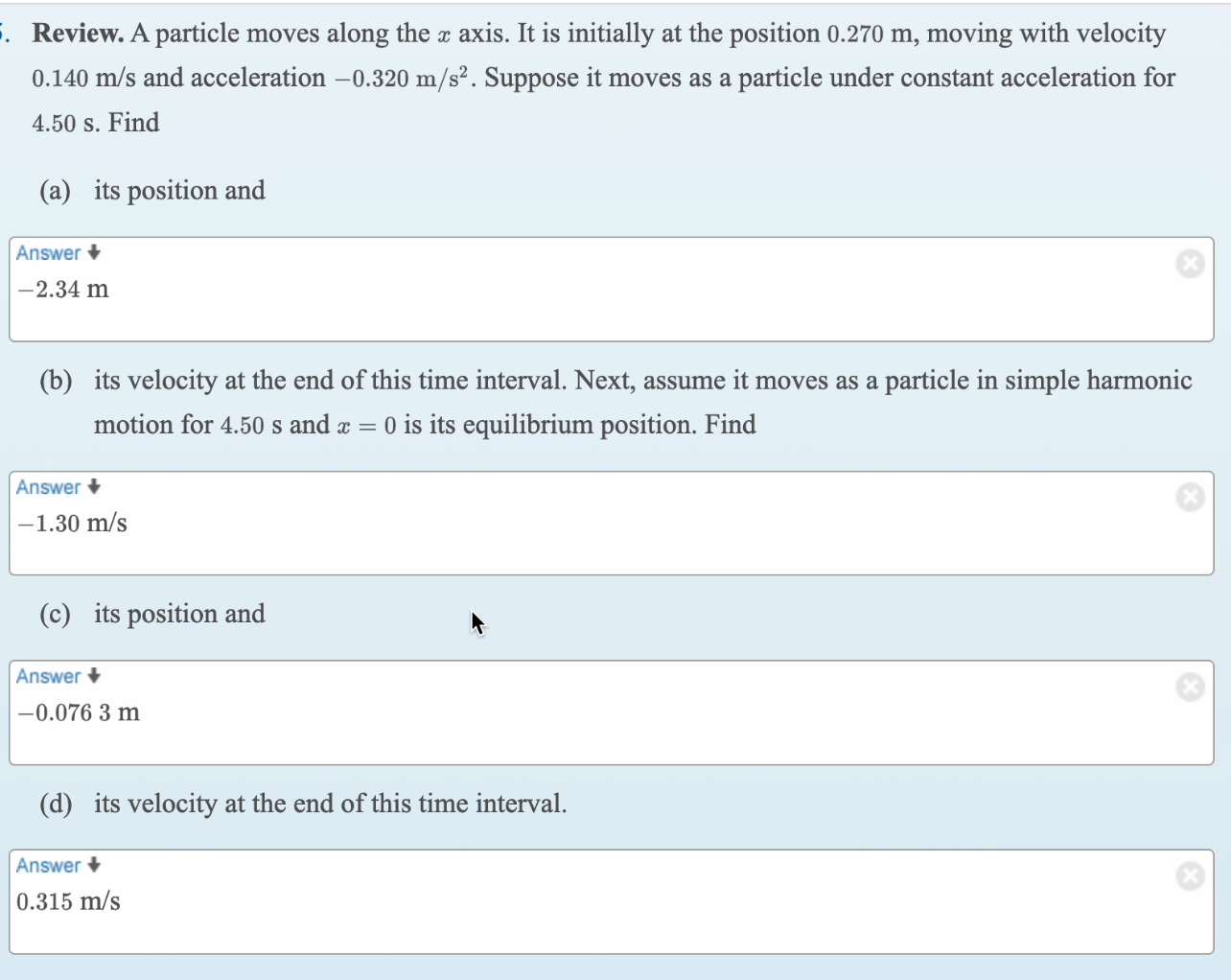
Task: Click the X icon beside −1.30 m/s
Action: (1190, 497)
